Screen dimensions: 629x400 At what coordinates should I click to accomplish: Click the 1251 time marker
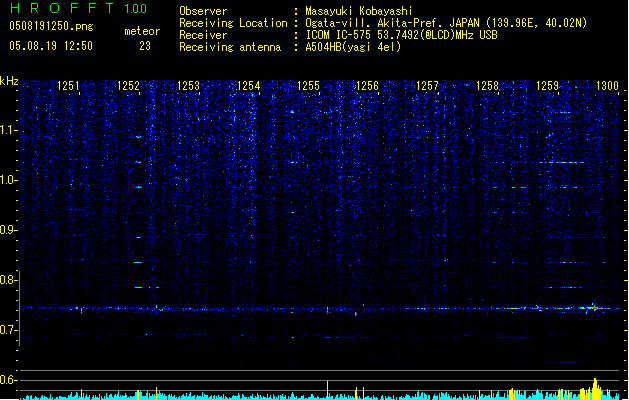pyautogui.click(x=68, y=86)
